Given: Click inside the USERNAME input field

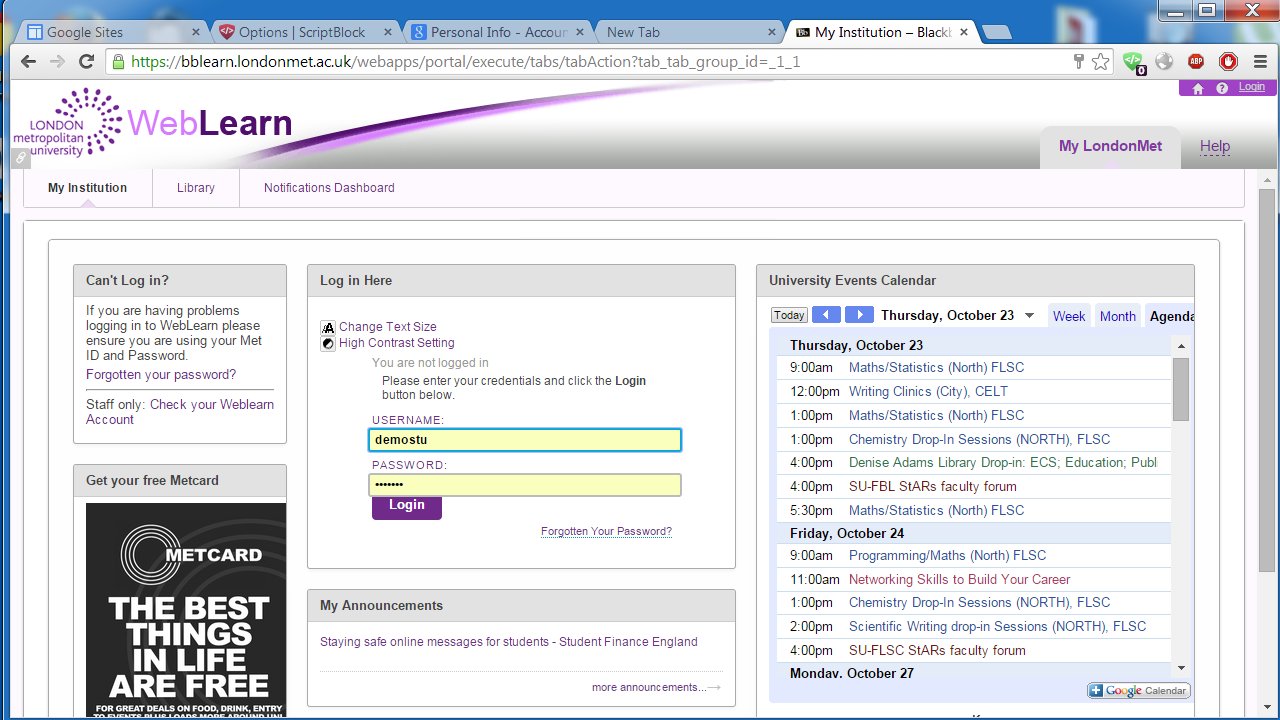Looking at the screenshot, I should [525, 439].
